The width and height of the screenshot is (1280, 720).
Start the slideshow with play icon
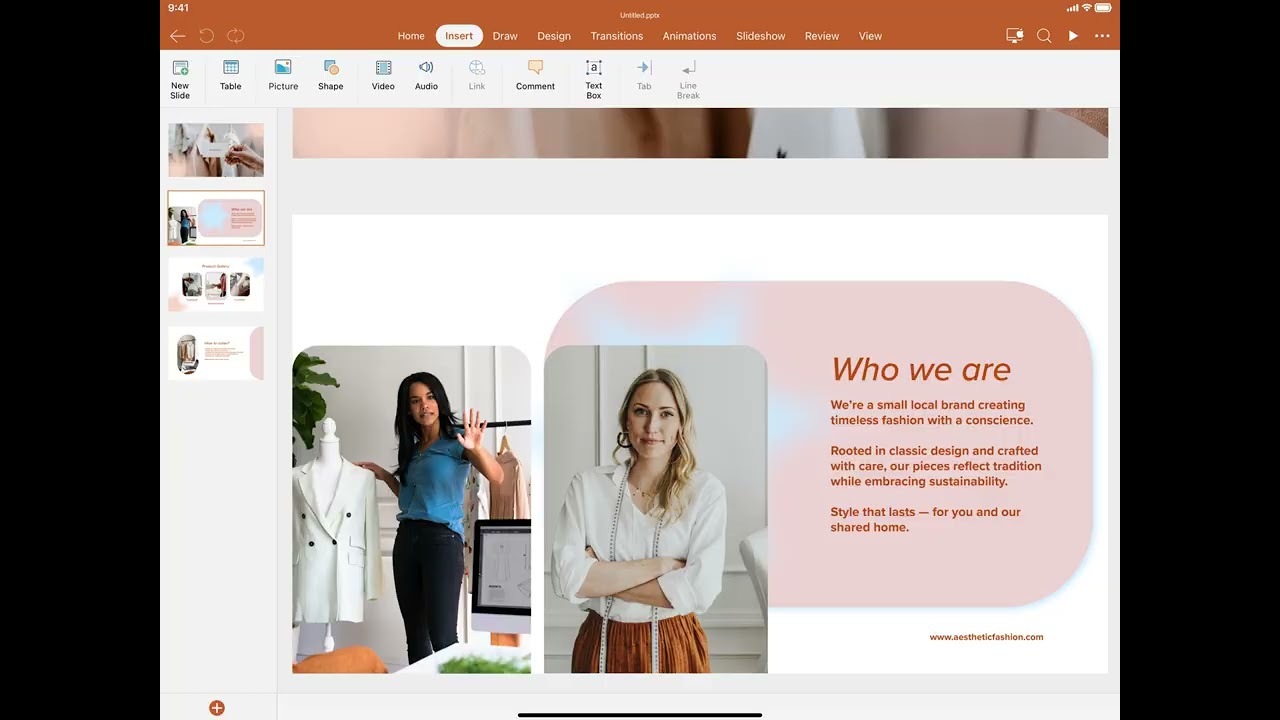click(1073, 36)
